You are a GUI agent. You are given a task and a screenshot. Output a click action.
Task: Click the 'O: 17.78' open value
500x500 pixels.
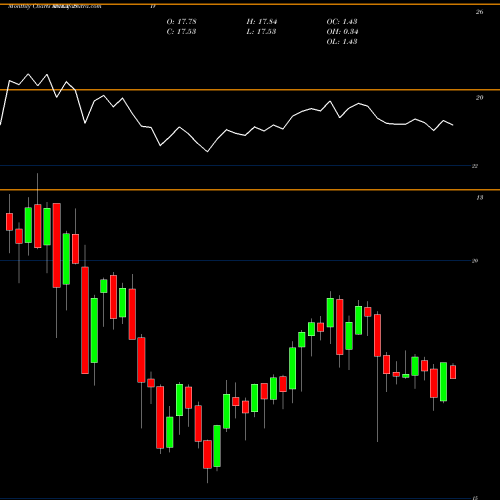[x=181, y=22]
